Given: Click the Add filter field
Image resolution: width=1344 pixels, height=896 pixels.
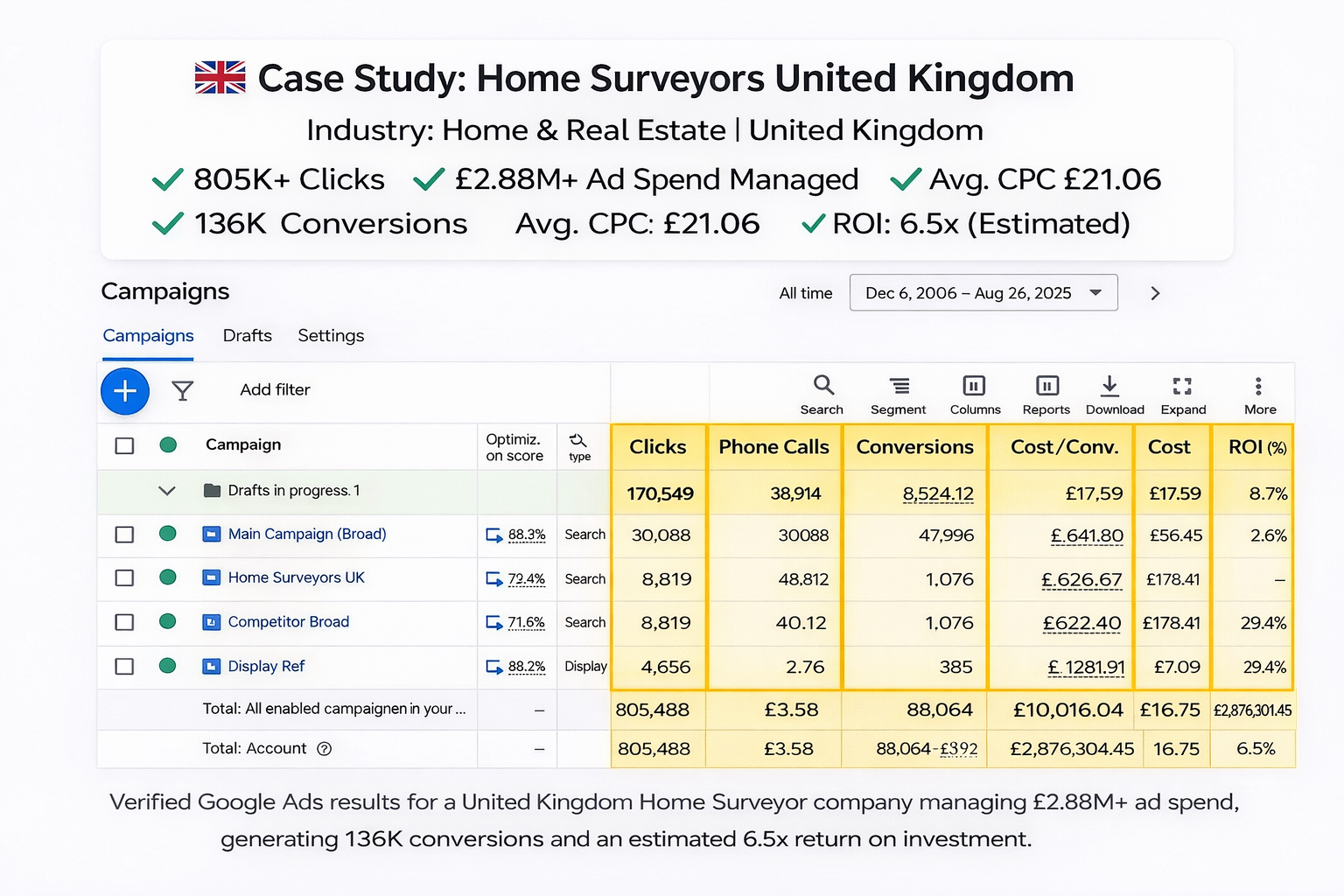Looking at the screenshot, I should (x=275, y=390).
